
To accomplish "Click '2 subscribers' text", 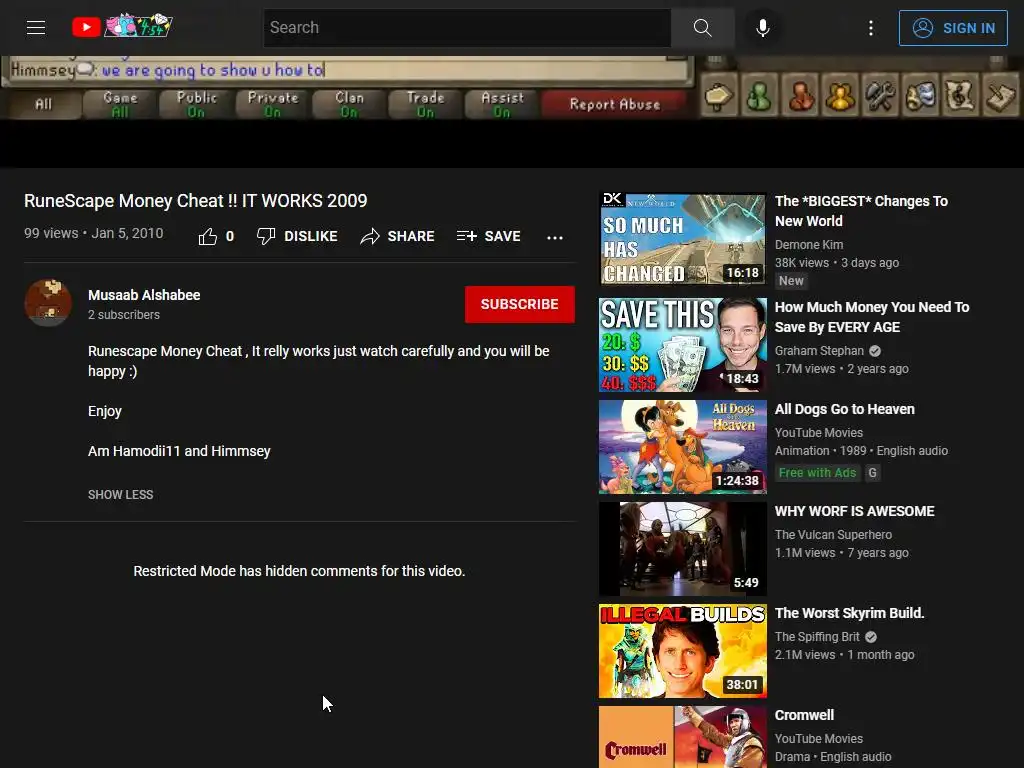I will pos(124,315).
